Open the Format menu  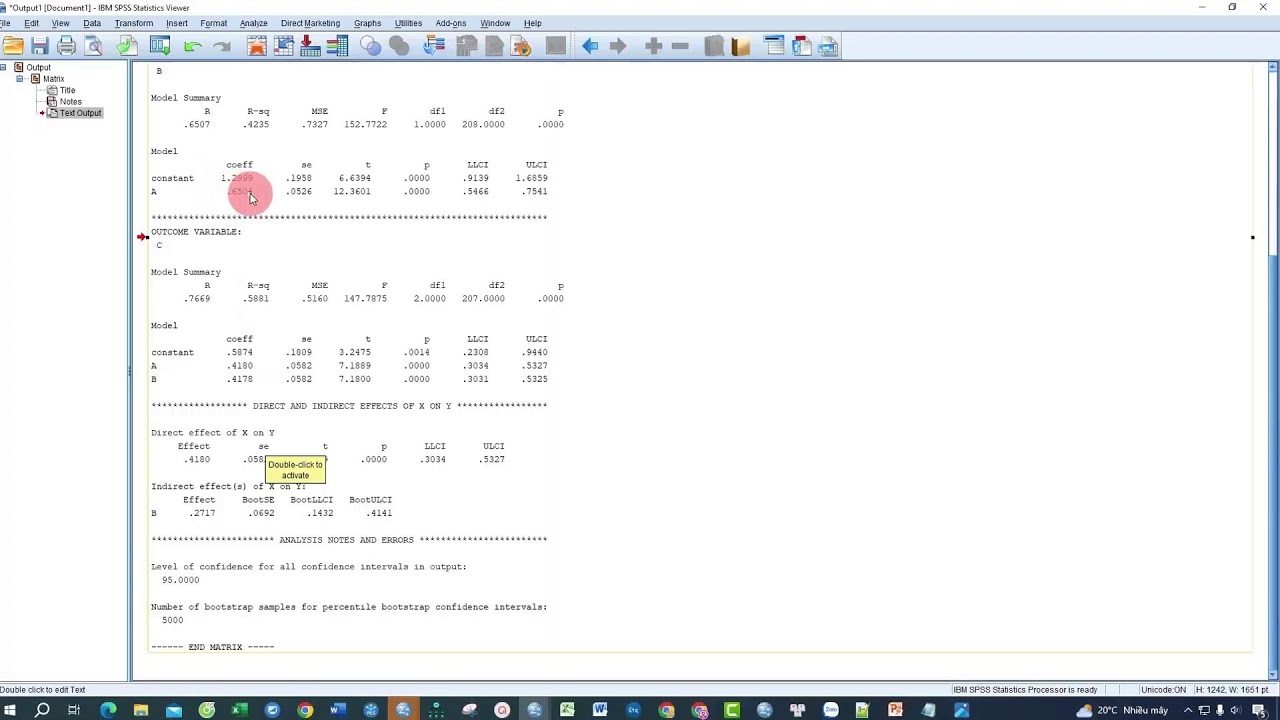click(x=214, y=23)
